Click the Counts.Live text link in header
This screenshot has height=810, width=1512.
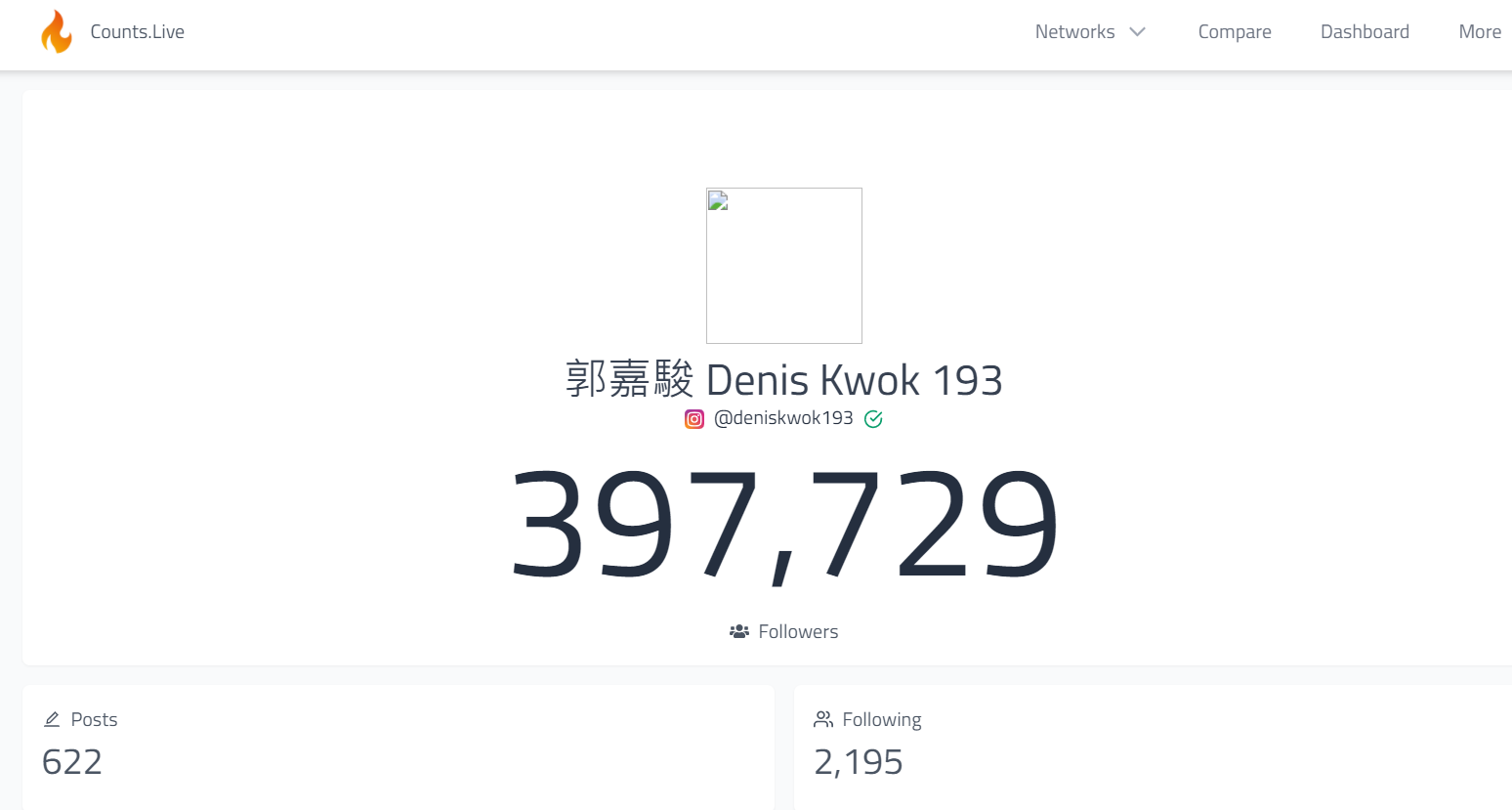point(137,31)
